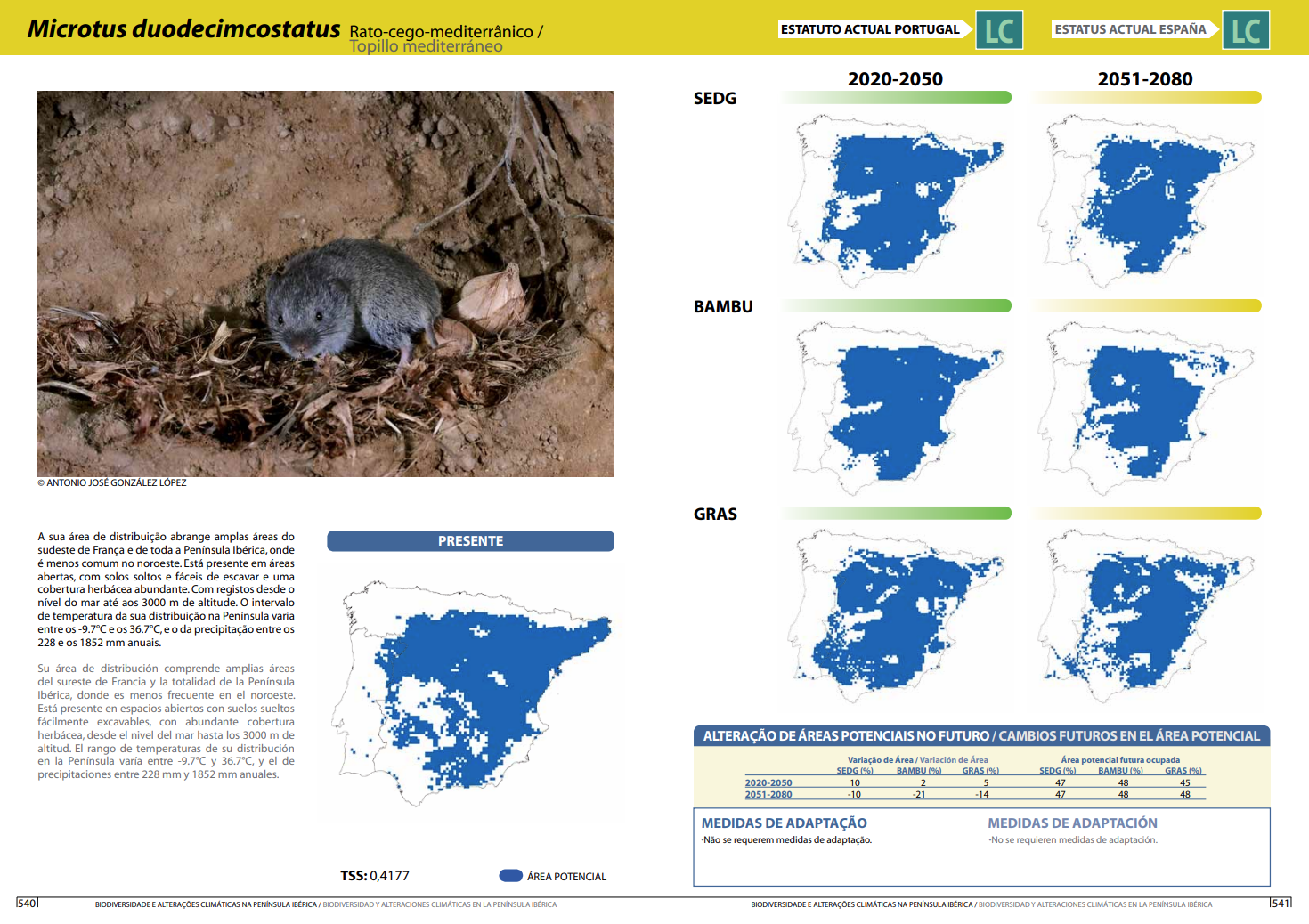Select the SEDG 2051-2080 map
1309x924 pixels.
pyautogui.click(x=1145, y=201)
